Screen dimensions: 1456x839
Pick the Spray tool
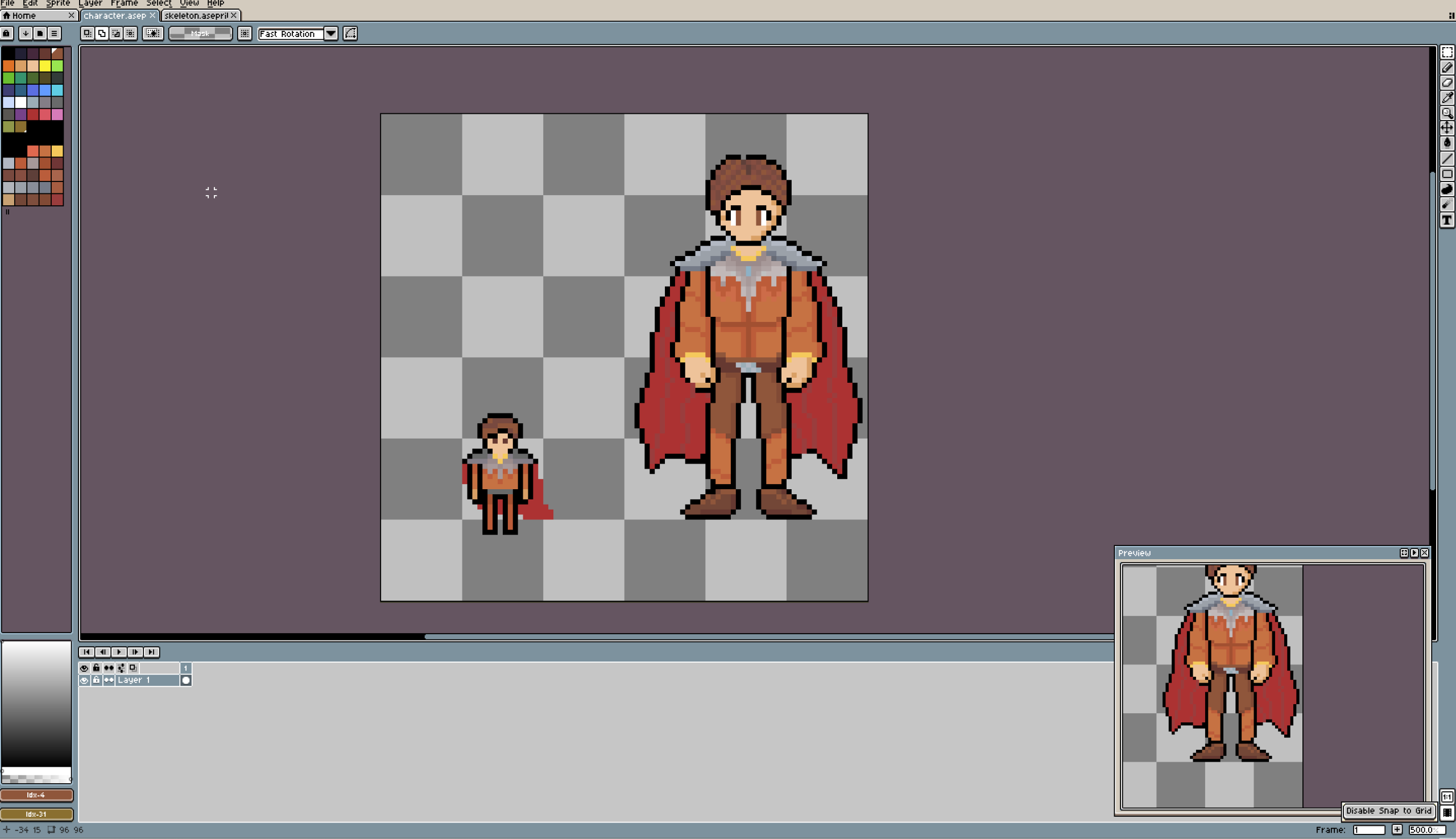[1447, 205]
